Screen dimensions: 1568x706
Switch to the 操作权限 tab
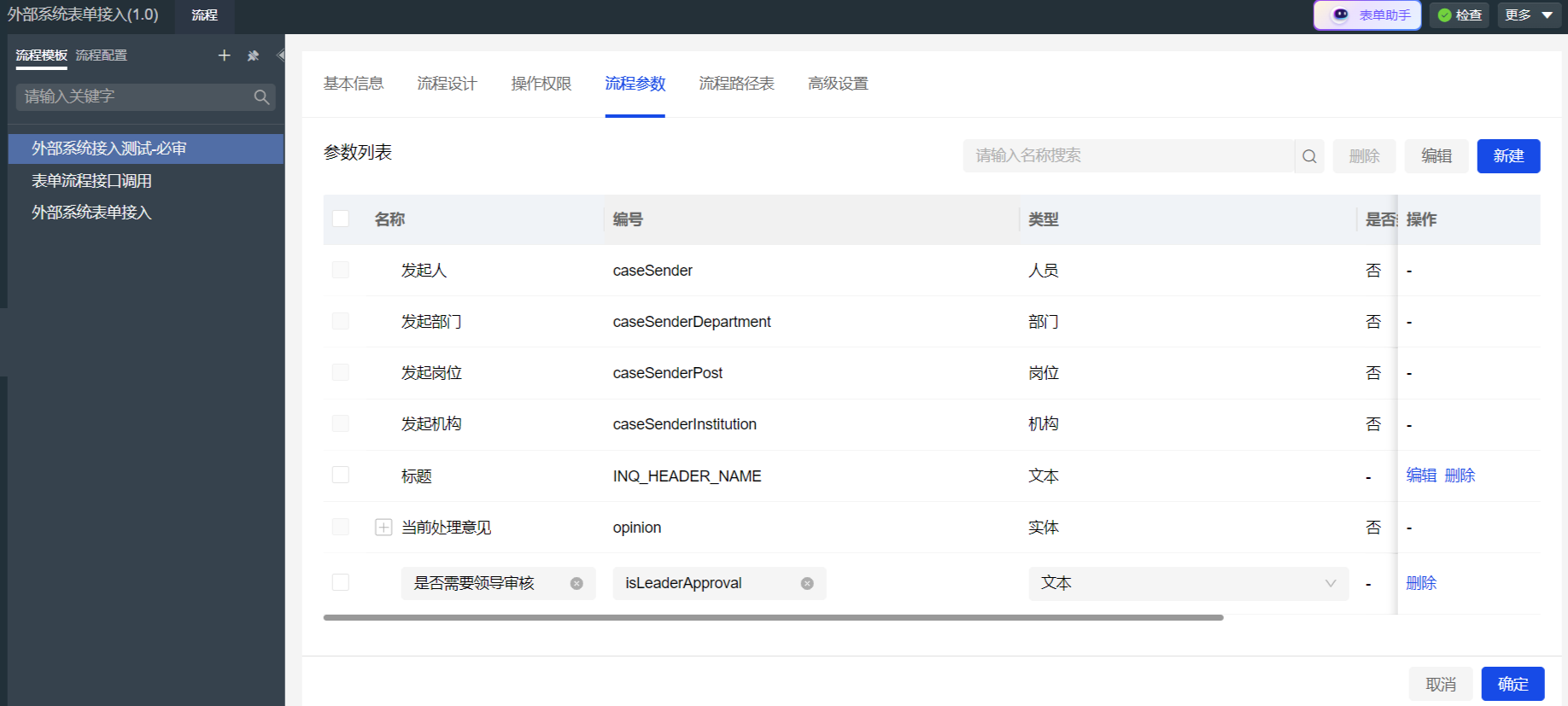pyautogui.click(x=541, y=84)
